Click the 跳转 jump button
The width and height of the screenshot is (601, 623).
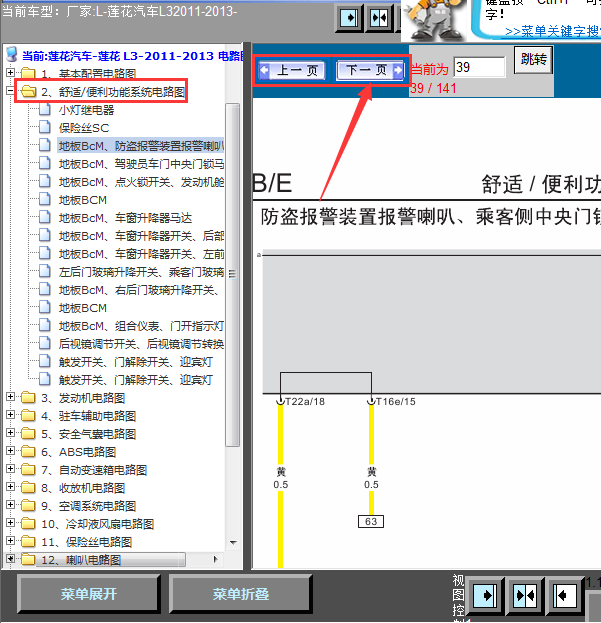coord(533,60)
